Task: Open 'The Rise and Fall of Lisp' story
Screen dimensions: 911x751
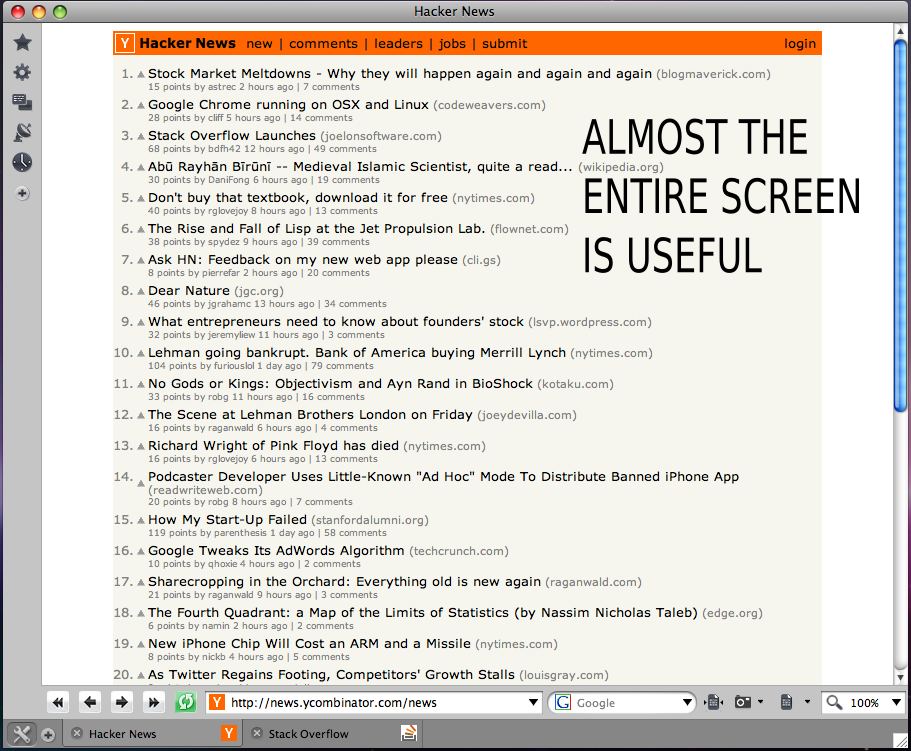Action: tap(317, 228)
